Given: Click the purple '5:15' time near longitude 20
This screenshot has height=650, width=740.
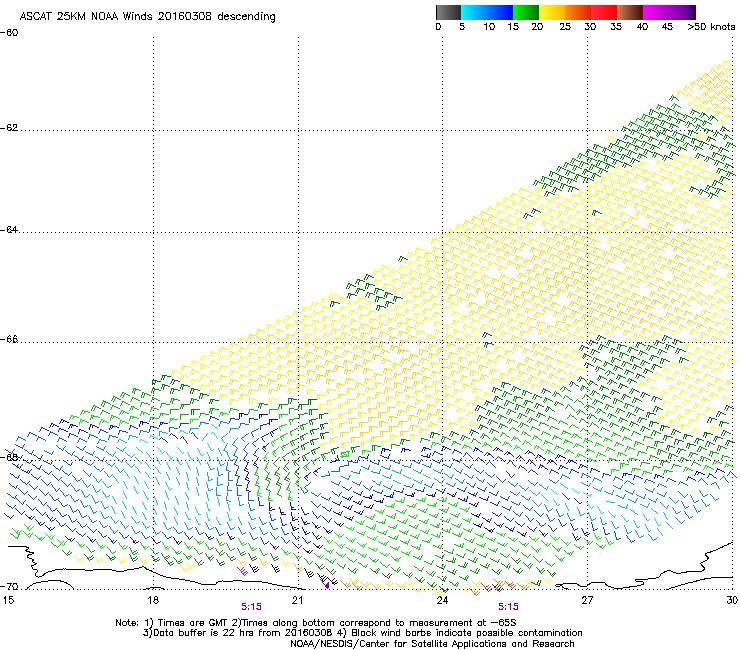Looking at the screenshot, I should [251, 607].
